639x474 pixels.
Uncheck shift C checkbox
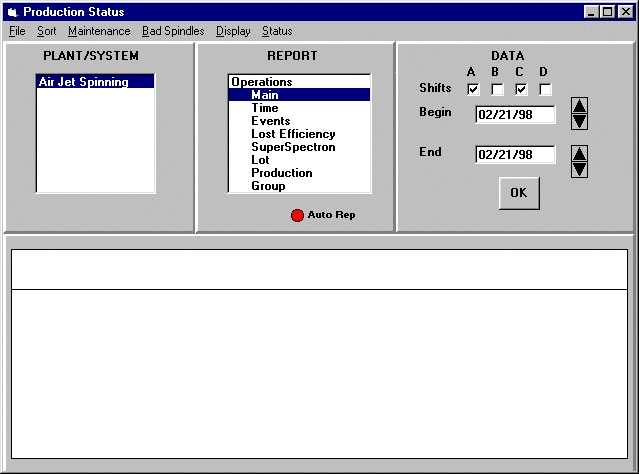coord(521,89)
